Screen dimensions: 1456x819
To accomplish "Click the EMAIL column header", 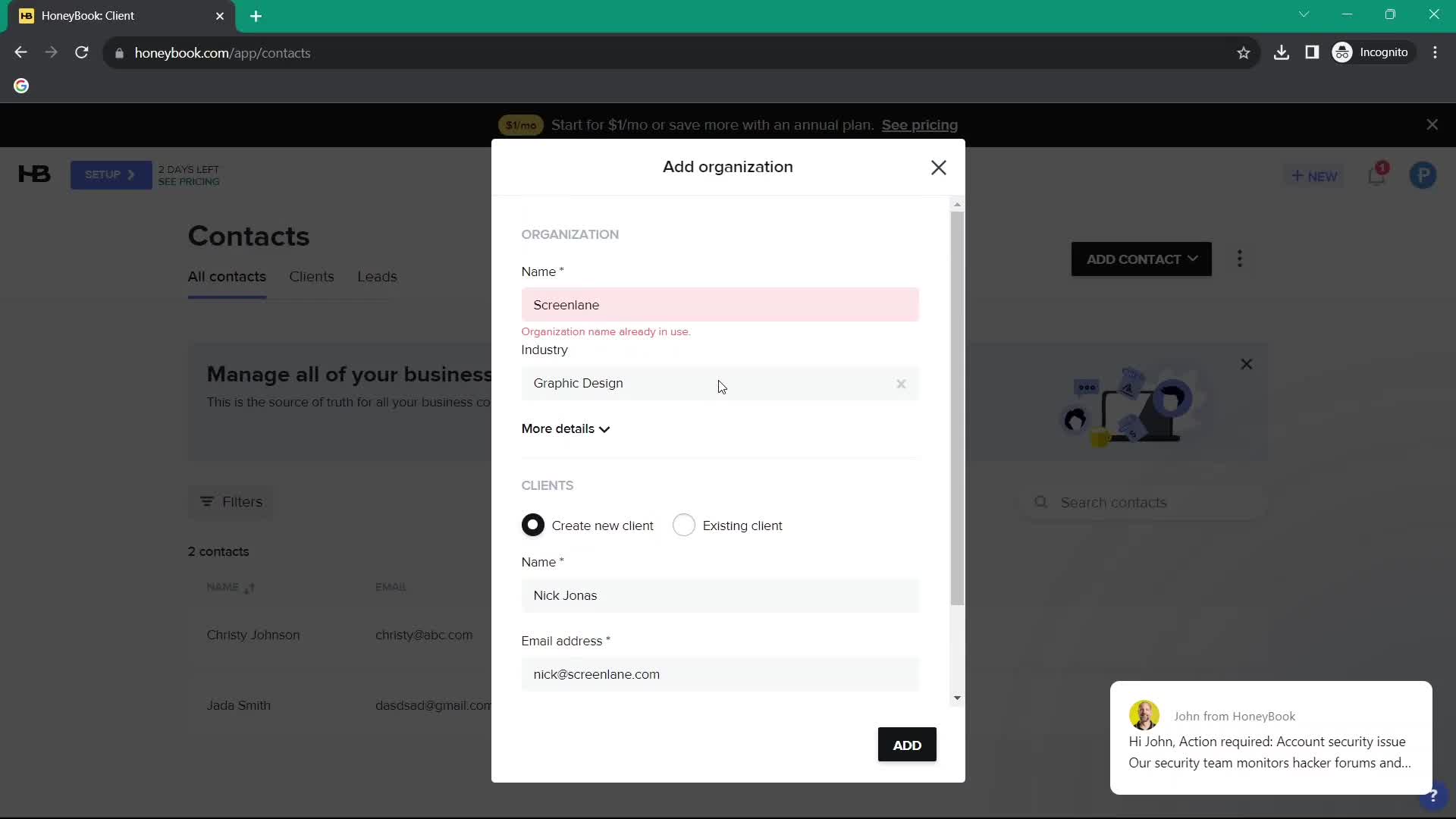I will [x=391, y=587].
